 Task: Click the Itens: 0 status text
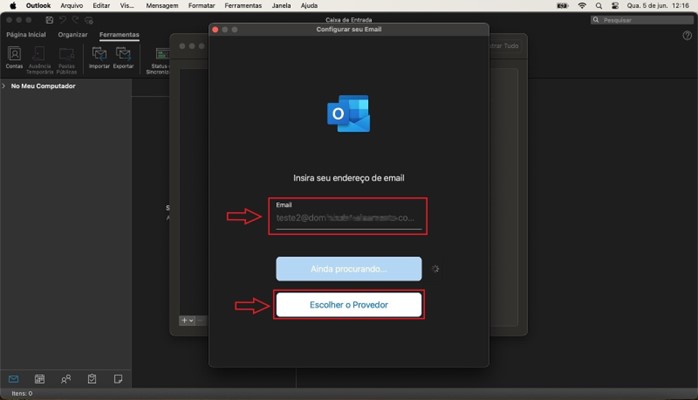click(22, 394)
